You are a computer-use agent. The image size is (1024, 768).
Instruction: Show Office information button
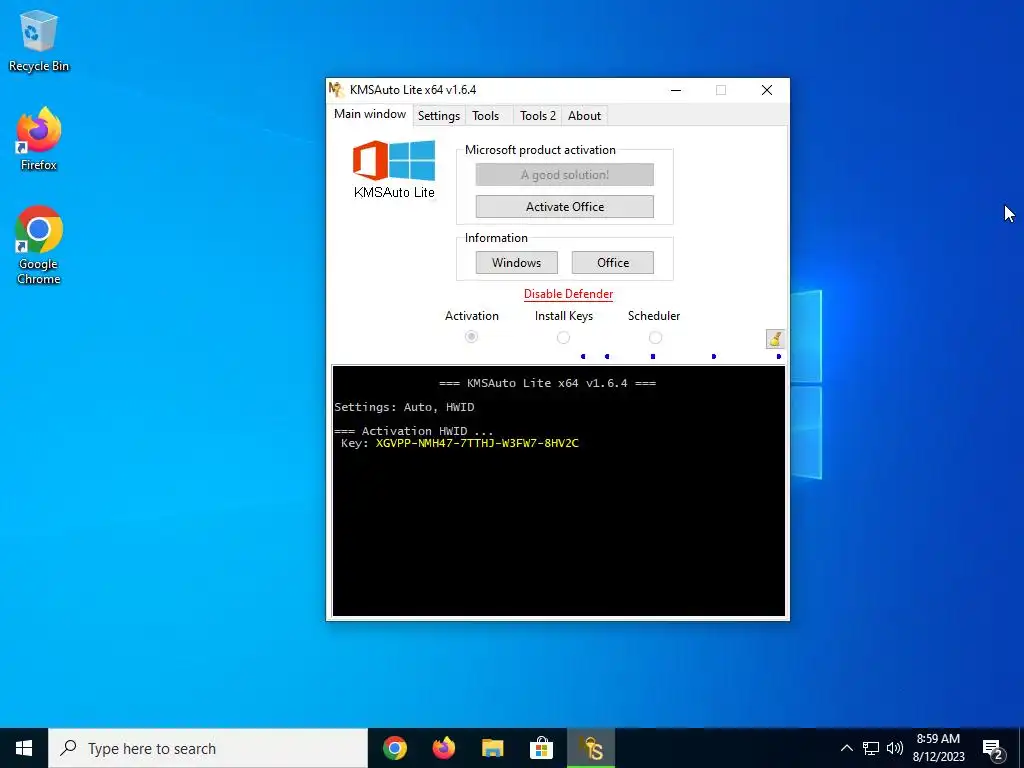pos(613,263)
